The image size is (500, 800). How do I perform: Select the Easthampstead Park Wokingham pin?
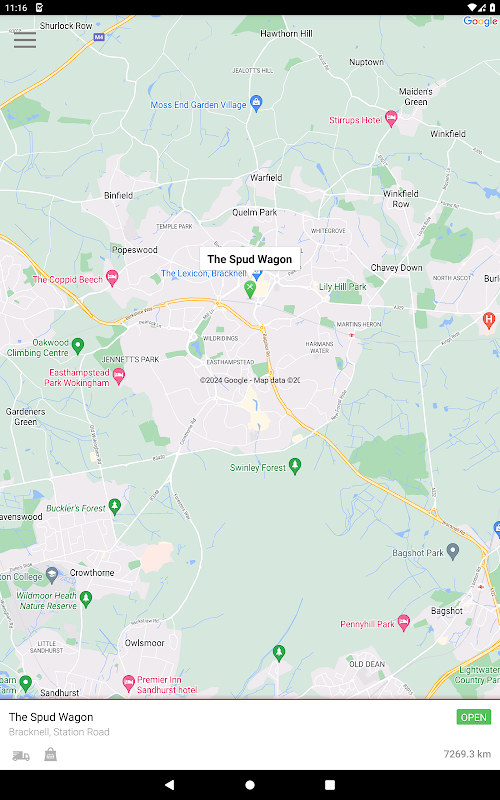click(118, 377)
